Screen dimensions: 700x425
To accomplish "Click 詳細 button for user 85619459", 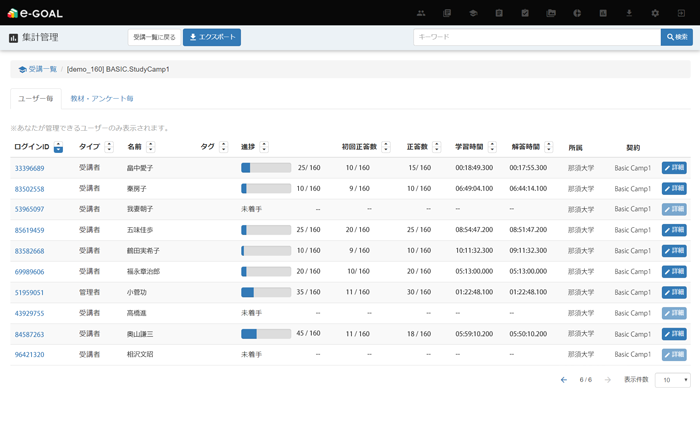I will [x=674, y=230].
